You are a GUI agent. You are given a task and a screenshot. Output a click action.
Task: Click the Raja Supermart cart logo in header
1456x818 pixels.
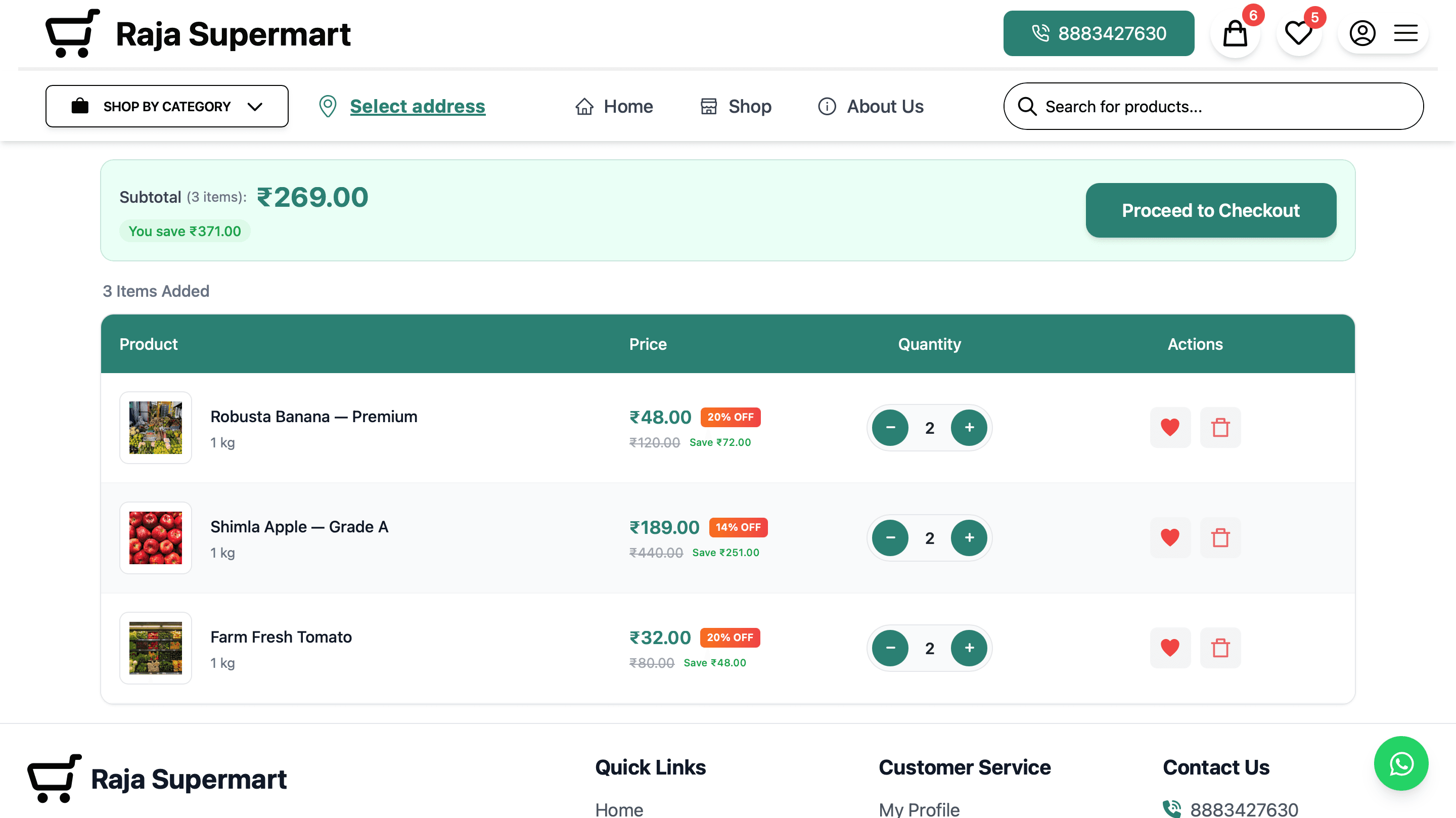(x=73, y=33)
